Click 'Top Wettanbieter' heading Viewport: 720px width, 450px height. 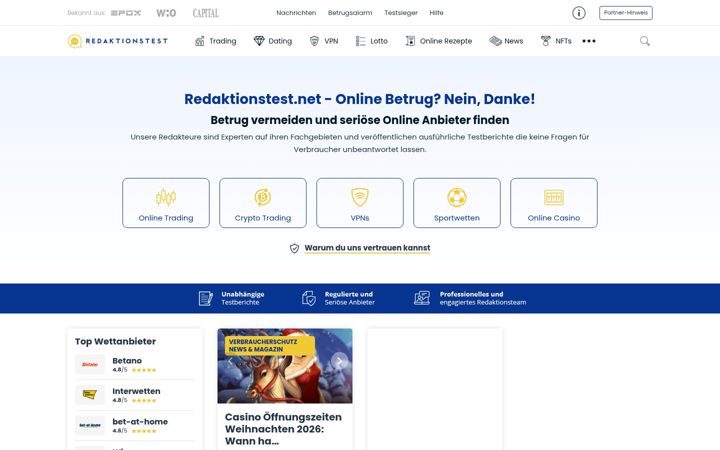[x=115, y=341]
